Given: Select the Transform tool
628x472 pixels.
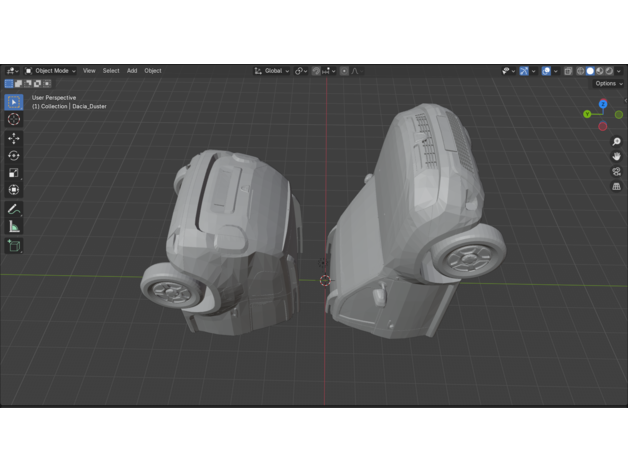Looking at the screenshot, I should [14, 189].
